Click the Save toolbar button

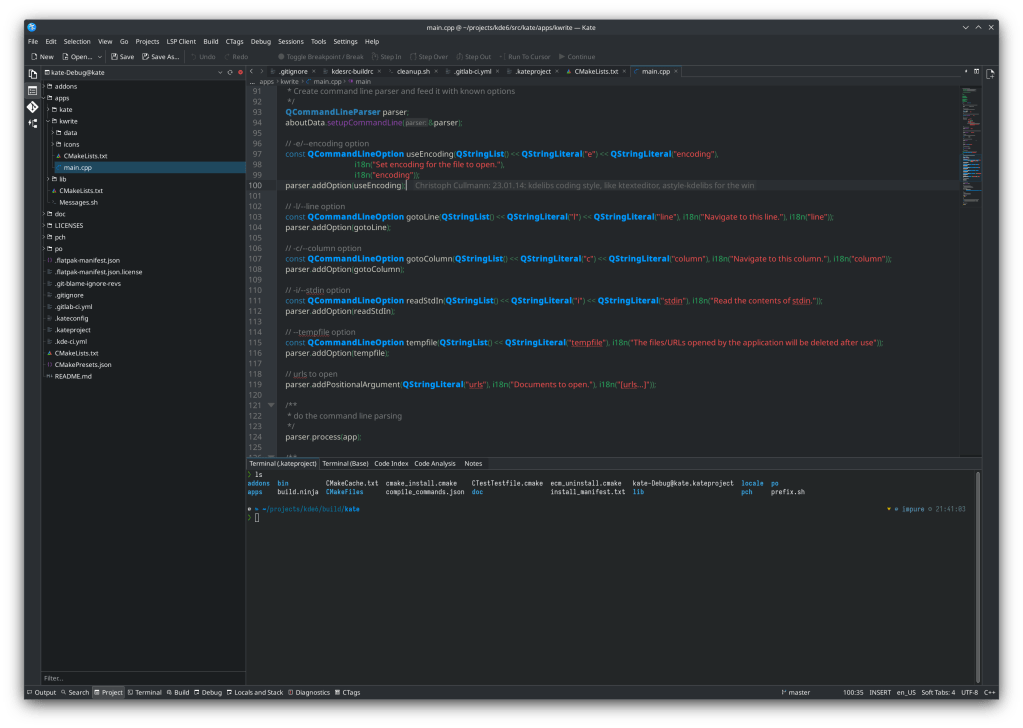[x=121, y=57]
